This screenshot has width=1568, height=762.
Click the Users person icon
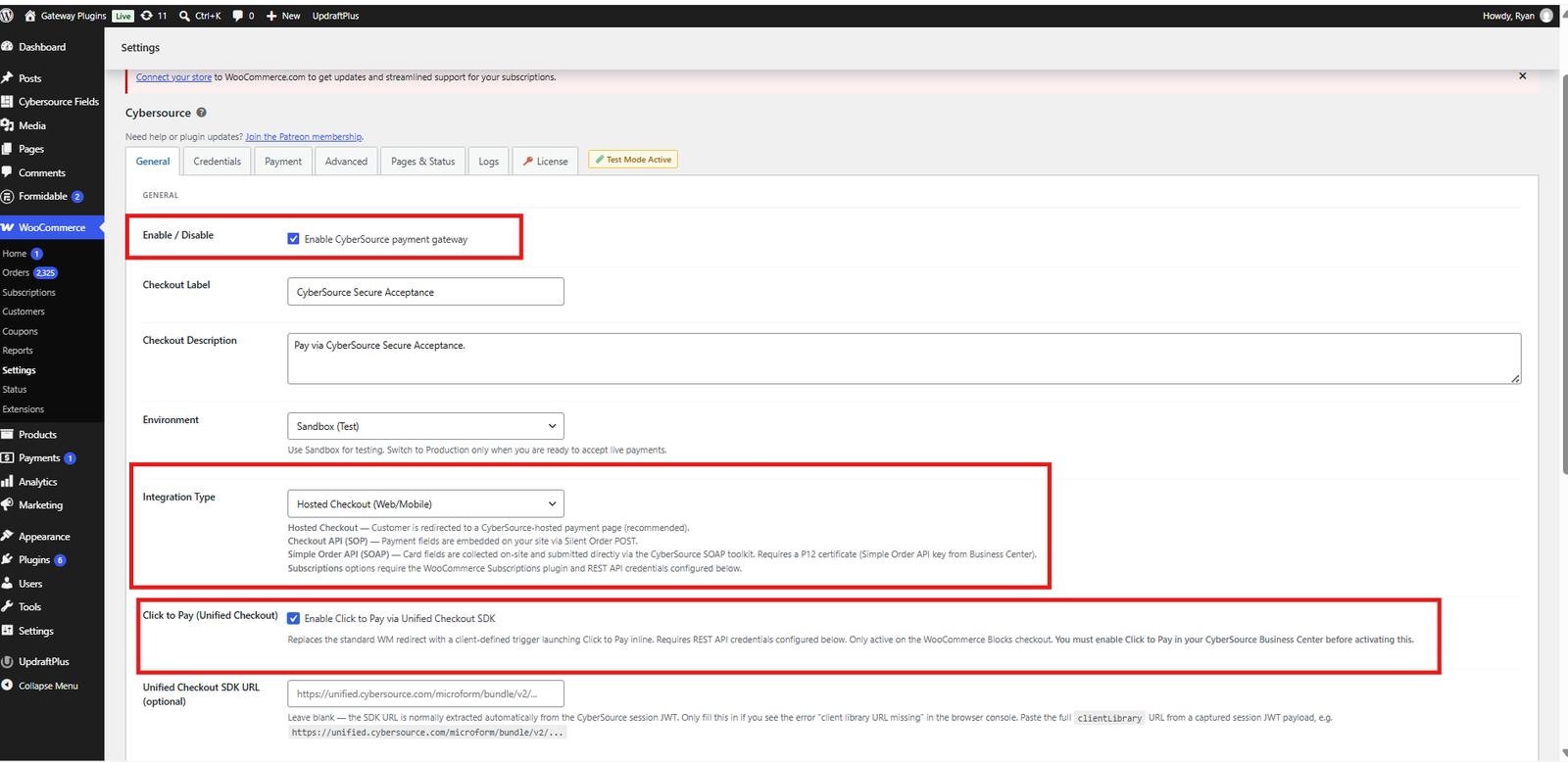click(x=7, y=584)
